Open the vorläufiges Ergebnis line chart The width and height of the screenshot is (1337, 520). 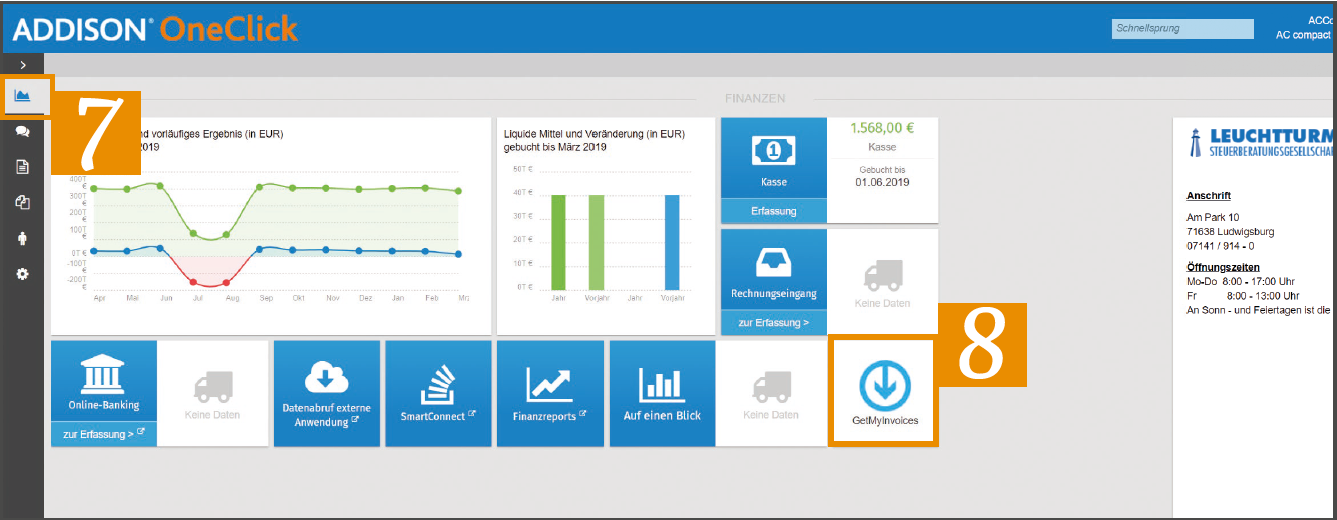tap(271, 226)
